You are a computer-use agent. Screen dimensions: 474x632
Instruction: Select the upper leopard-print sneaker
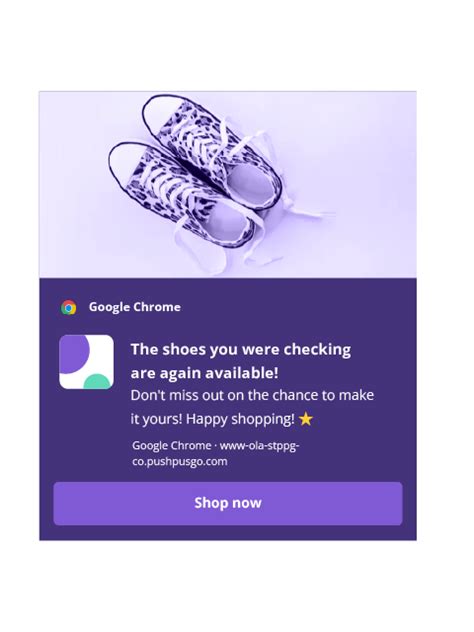pos(214,151)
